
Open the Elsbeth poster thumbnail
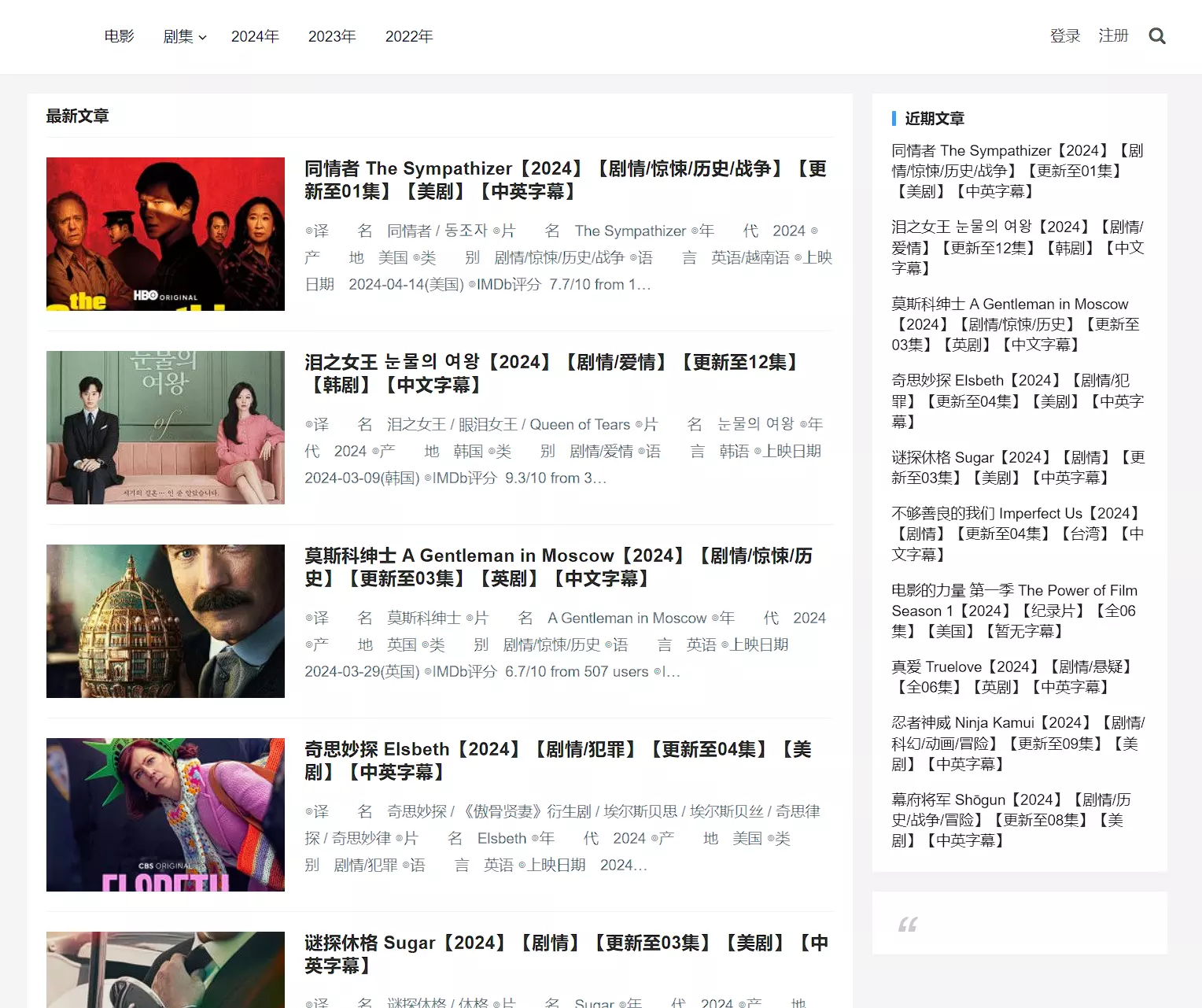(165, 814)
